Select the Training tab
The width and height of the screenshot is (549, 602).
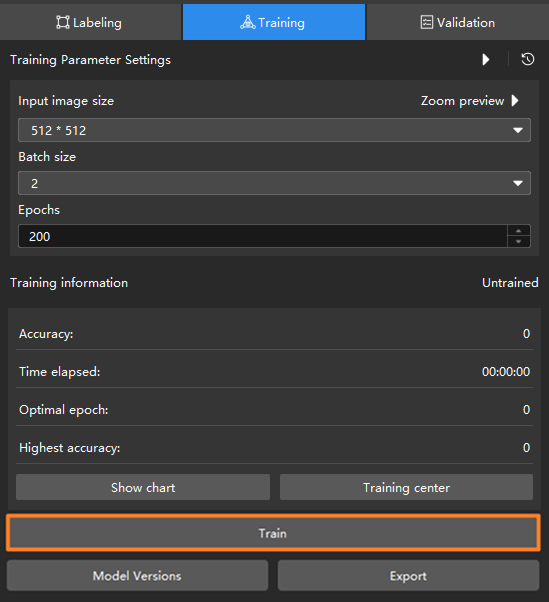point(274,22)
